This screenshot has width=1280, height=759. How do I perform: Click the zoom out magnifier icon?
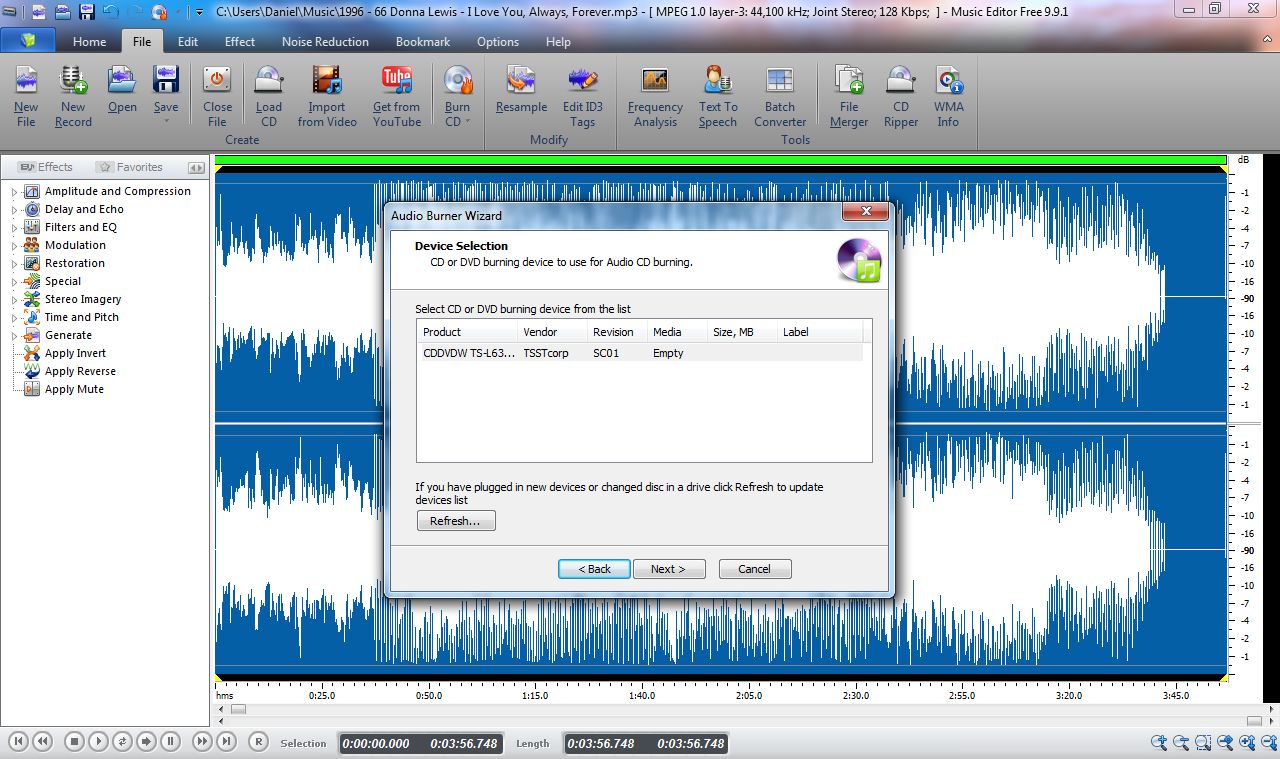1181,742
